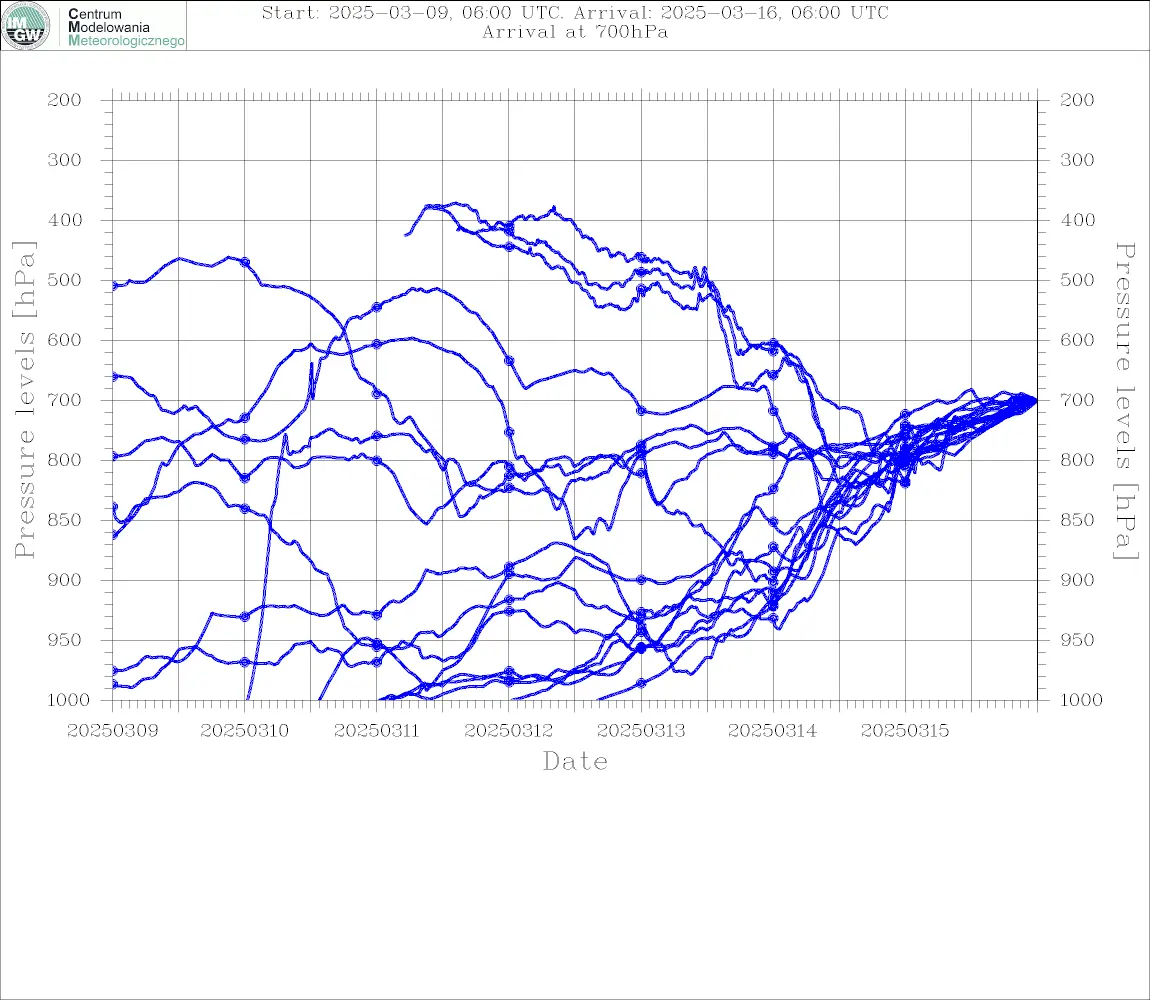Click the right axis 400 label
Viewport: 1150px width, 1000px height.
tap(1077, 220)
